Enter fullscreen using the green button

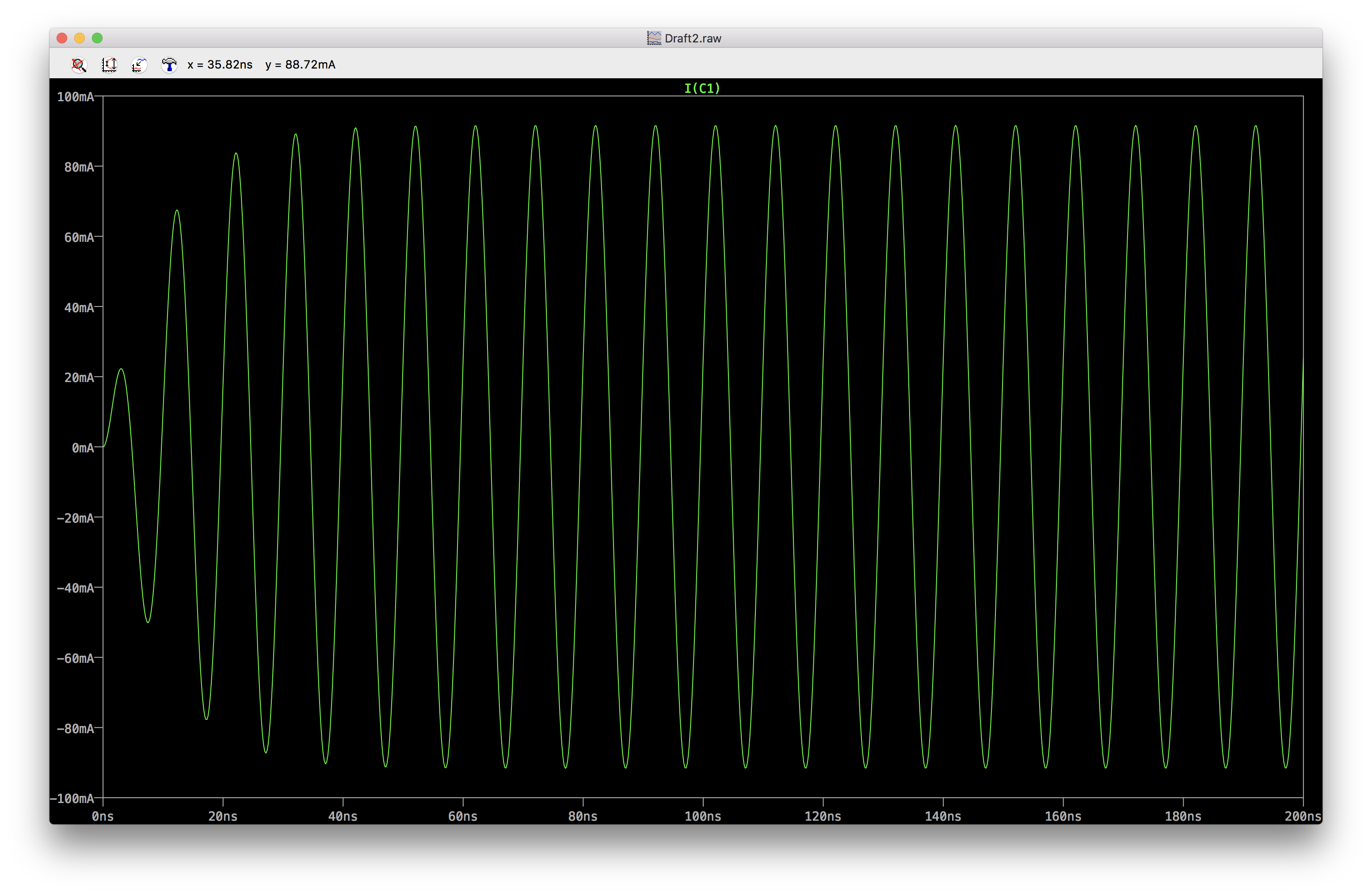pos(97,38)
